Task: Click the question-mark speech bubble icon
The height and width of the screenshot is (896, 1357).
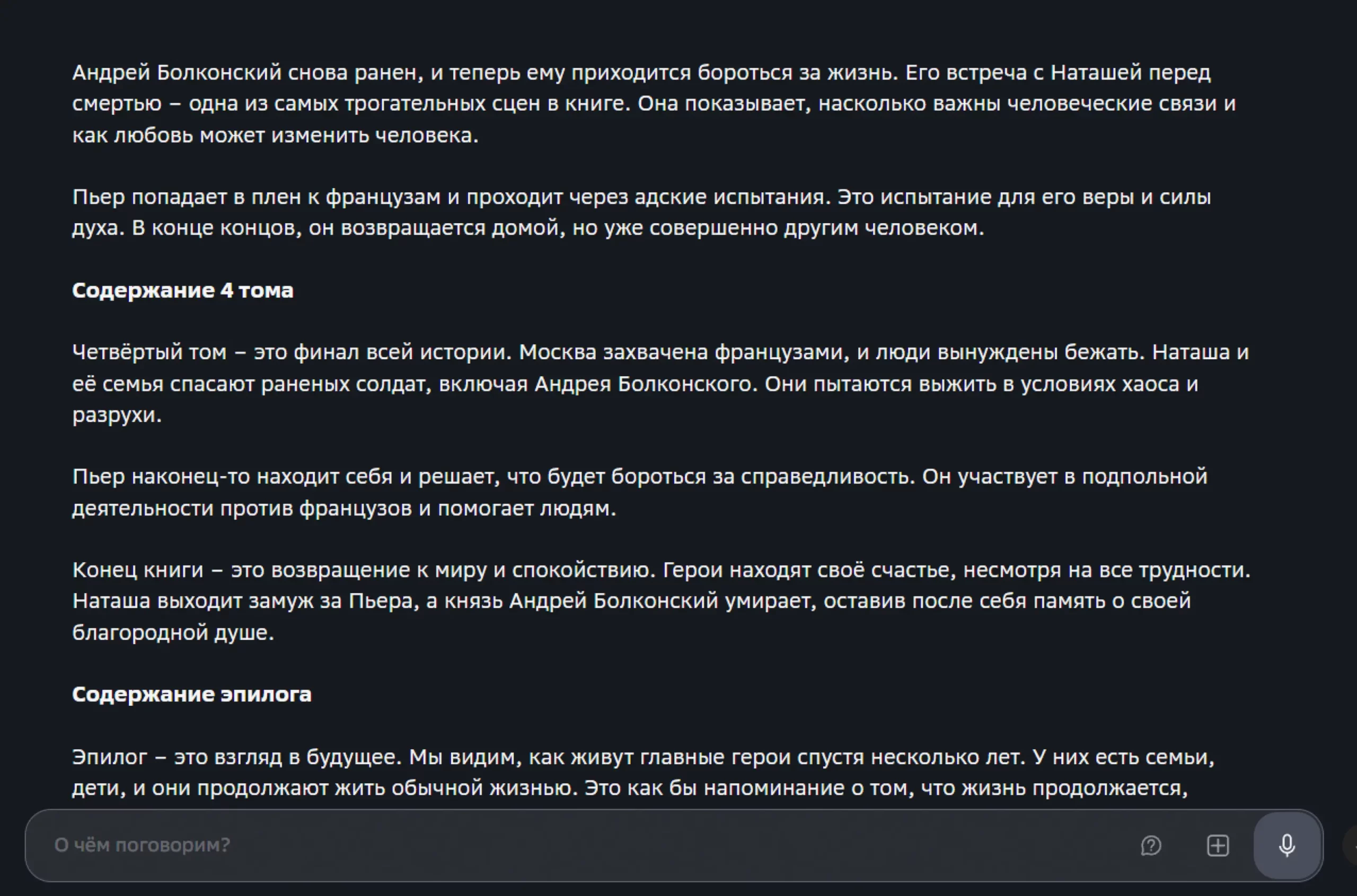Action: 1151,846
